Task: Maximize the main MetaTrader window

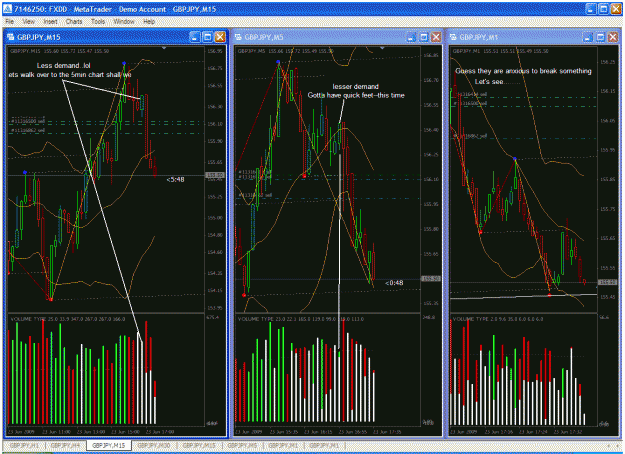Action: click(x=603, y=9)
